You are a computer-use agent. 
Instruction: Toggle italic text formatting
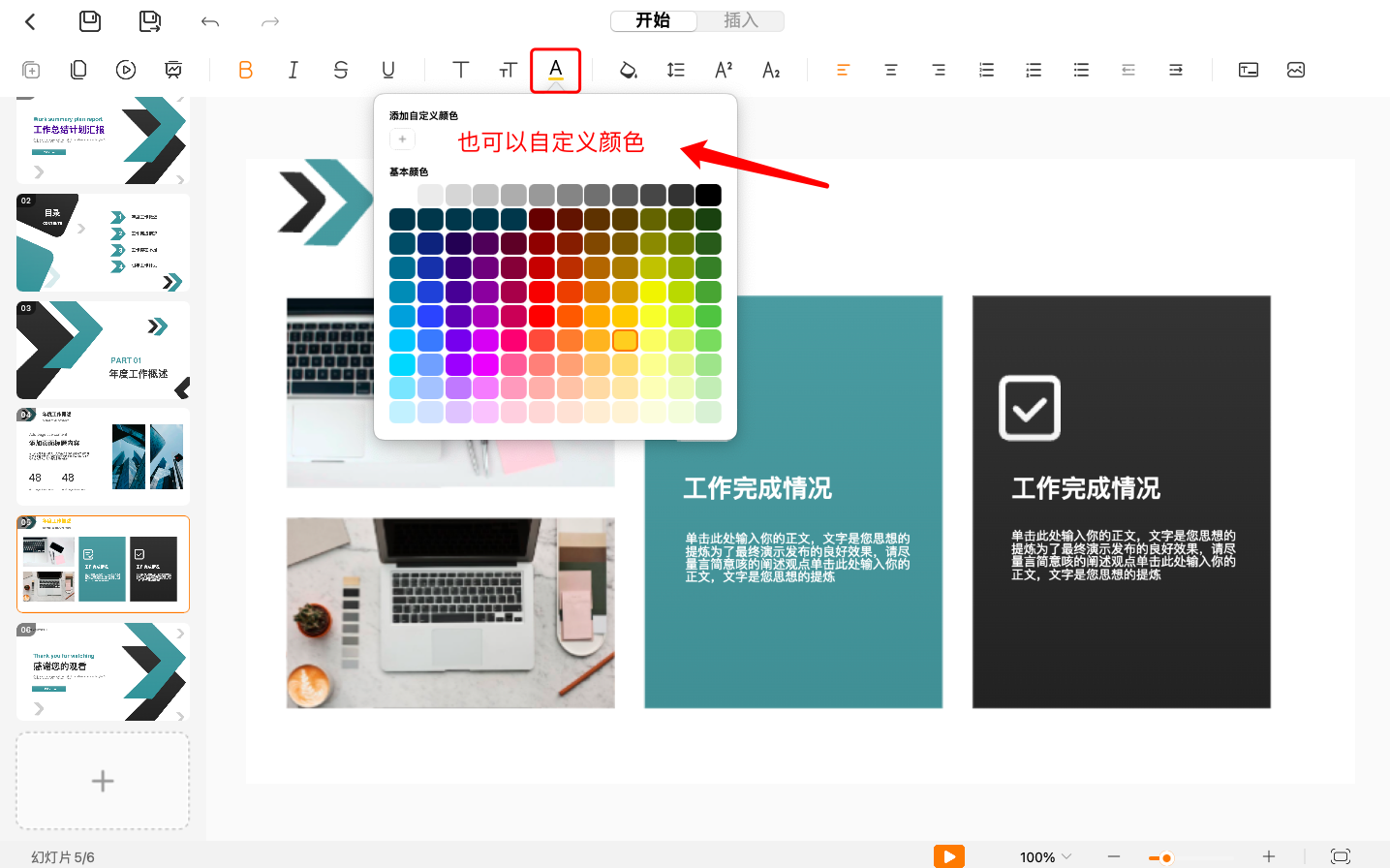[293, 70]
